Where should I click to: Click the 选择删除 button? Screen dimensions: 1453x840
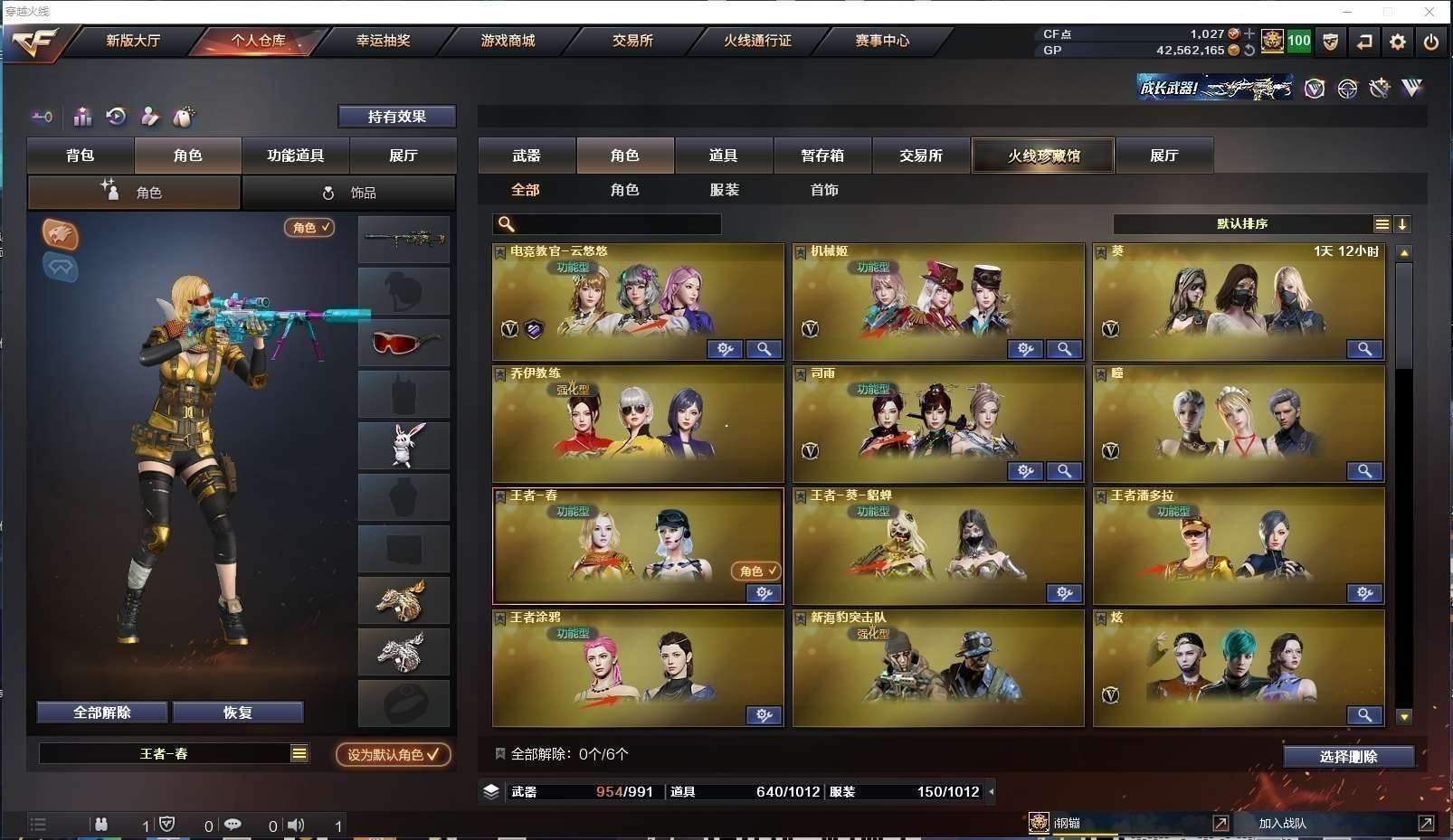tap(1348, 757)
